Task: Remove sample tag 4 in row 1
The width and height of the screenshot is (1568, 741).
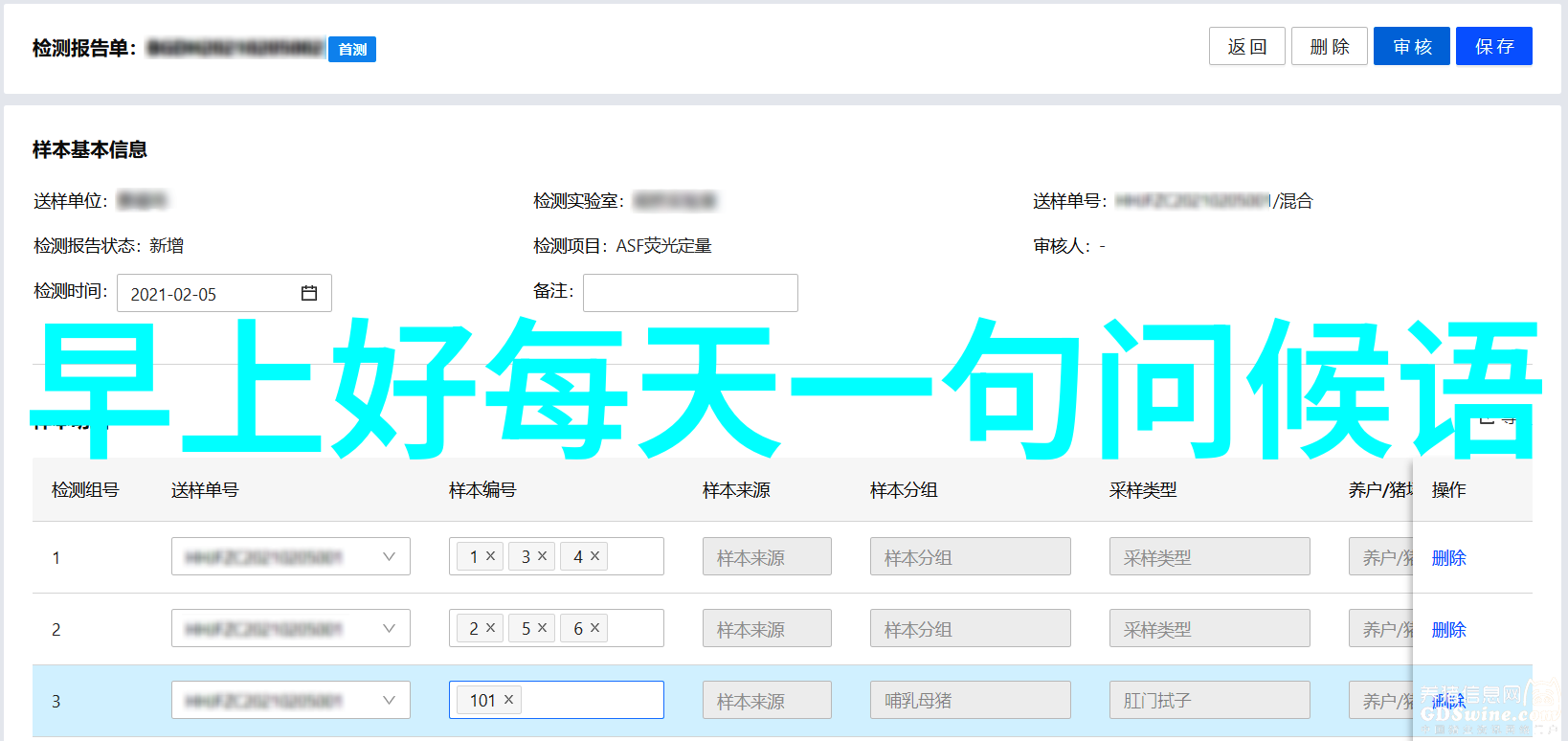Action: (594, 555)
